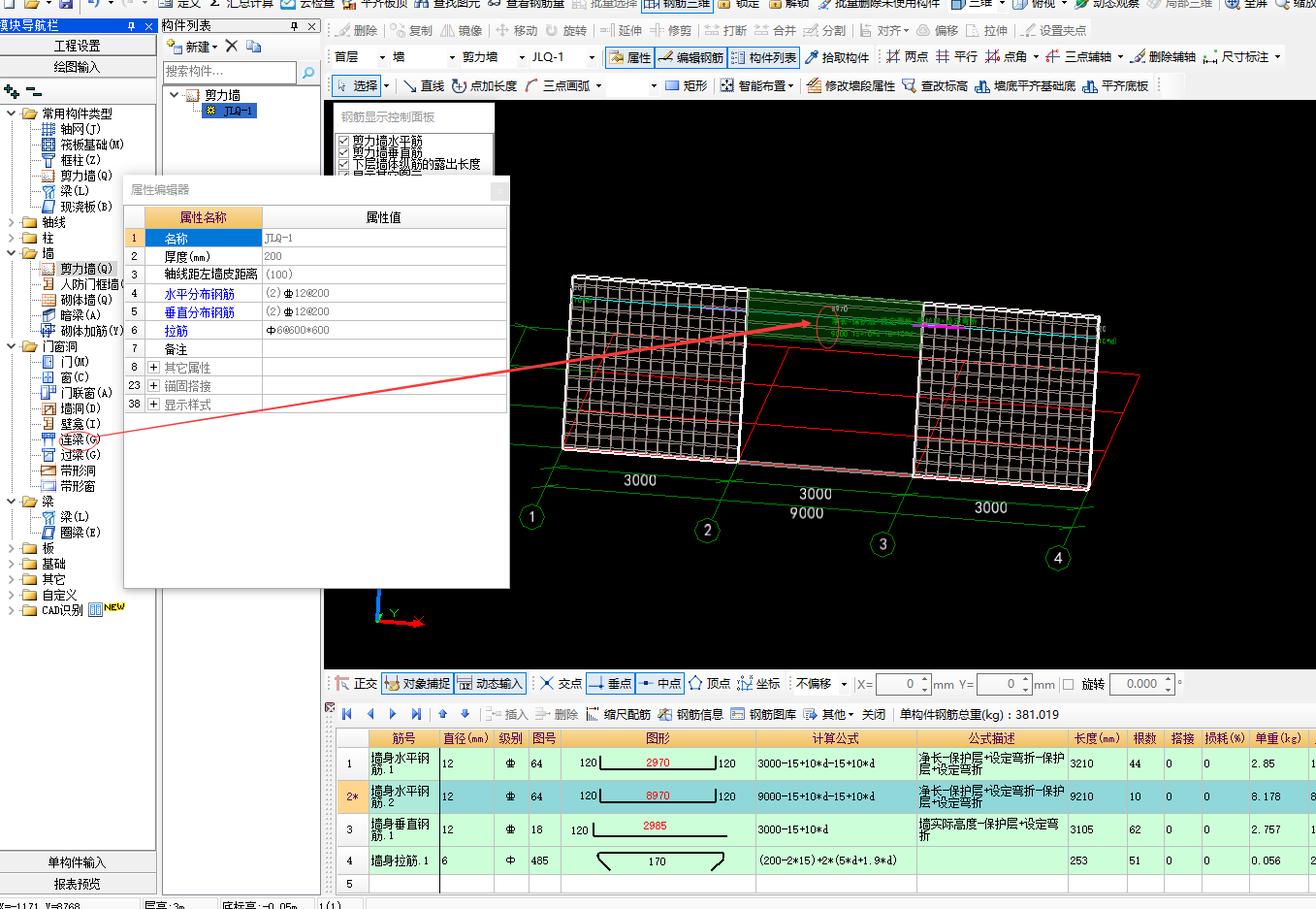The width and height of the screenshot is (1316, 909).
Task: Click the search icon in component list
Action: click(x=308, y=72)
